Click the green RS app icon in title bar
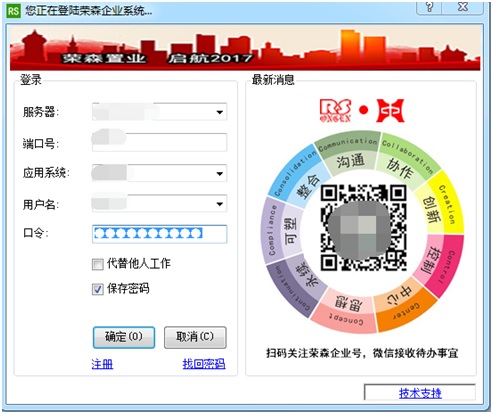The width and height of the screenshot is (493, 414). tap(13, 11)
